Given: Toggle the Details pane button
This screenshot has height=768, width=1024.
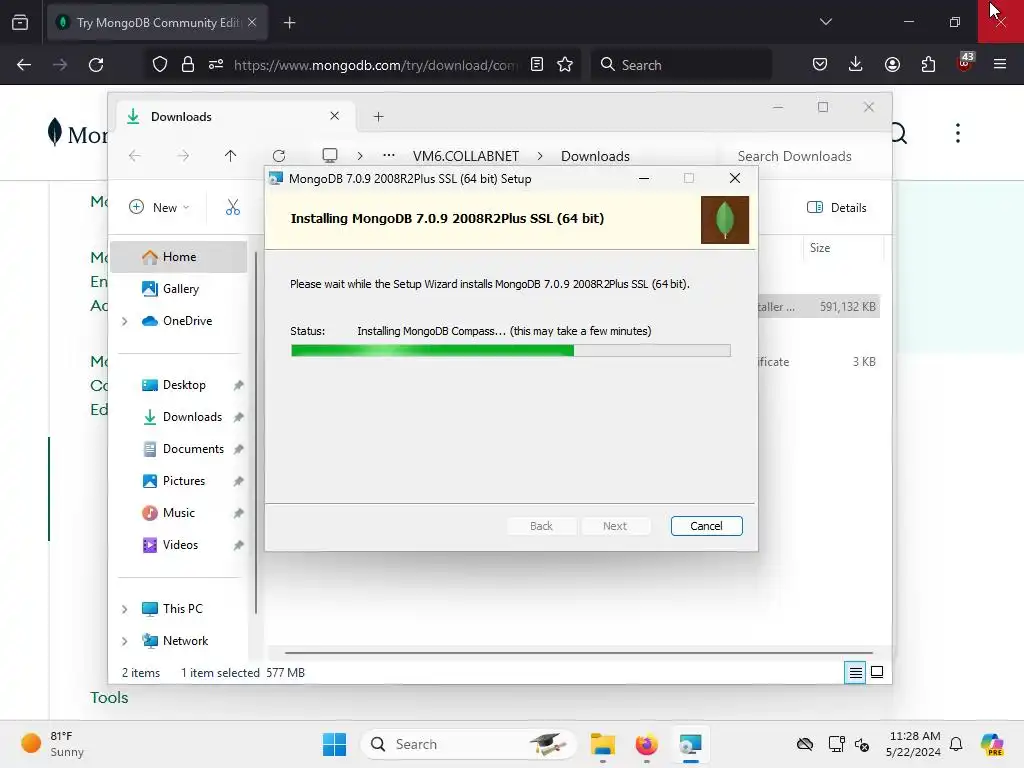Looking at the screenshot, I should point(837,207).
